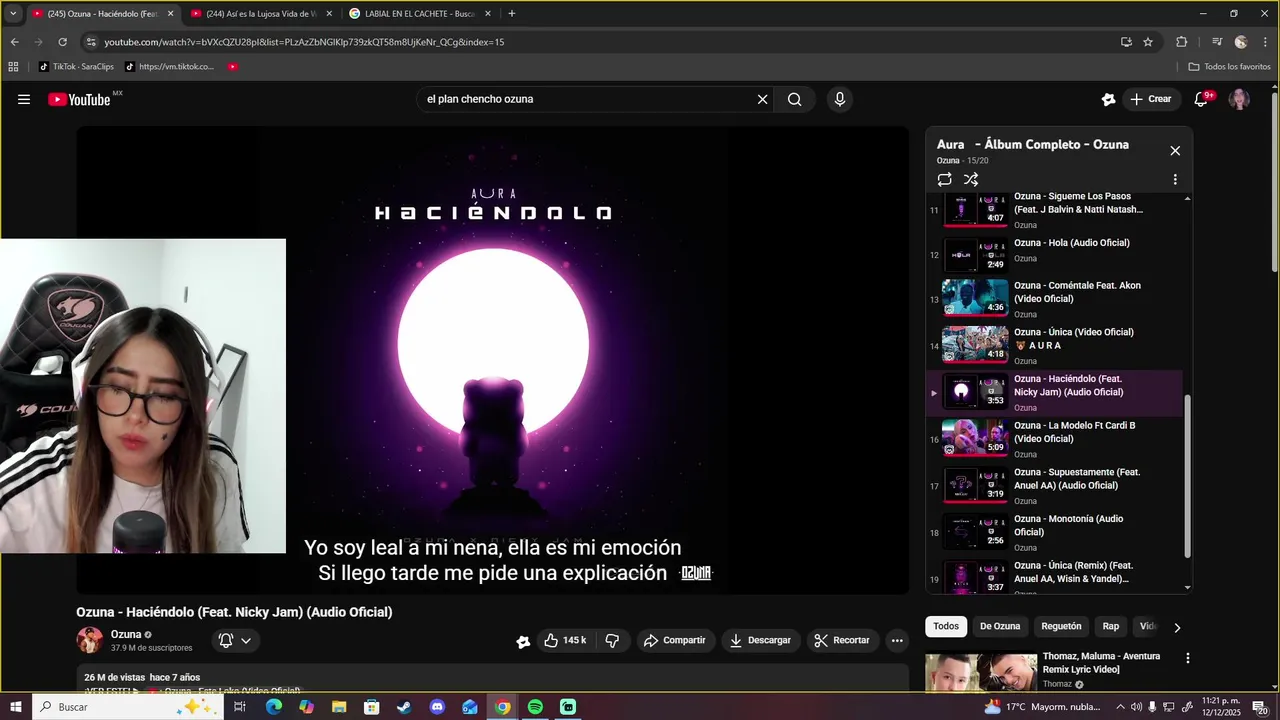Open a new browser tab
The height and width of the screenshot is (720, 1280).
click(x=512, y=14)
